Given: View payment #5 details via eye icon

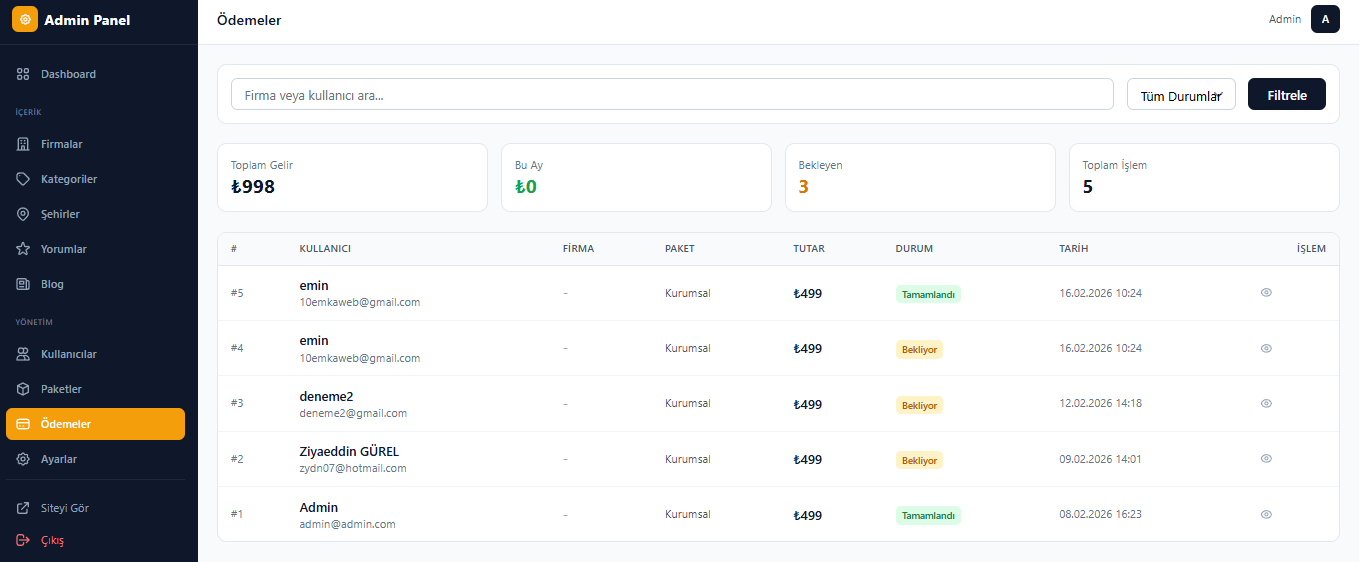Looking at the screenshot, I should 1266,293.
